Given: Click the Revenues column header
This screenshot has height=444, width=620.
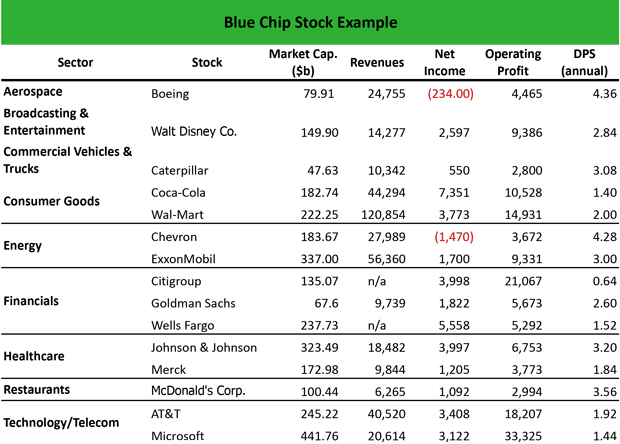Looking at the screenshot, I should [x=377, y=63].
